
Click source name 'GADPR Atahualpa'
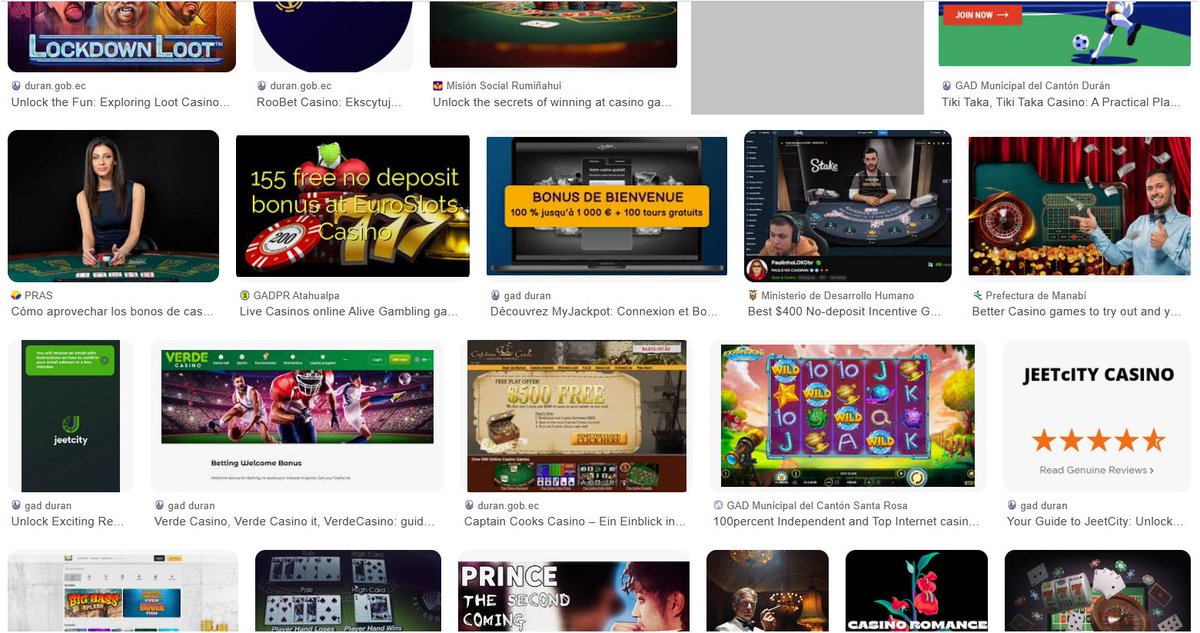coord(298,296)
